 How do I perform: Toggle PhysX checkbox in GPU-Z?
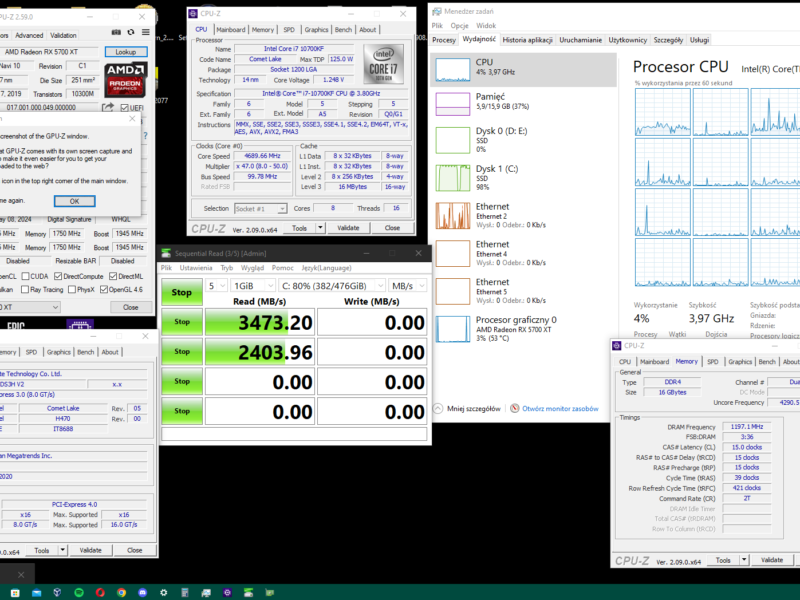tap(72, 289)
